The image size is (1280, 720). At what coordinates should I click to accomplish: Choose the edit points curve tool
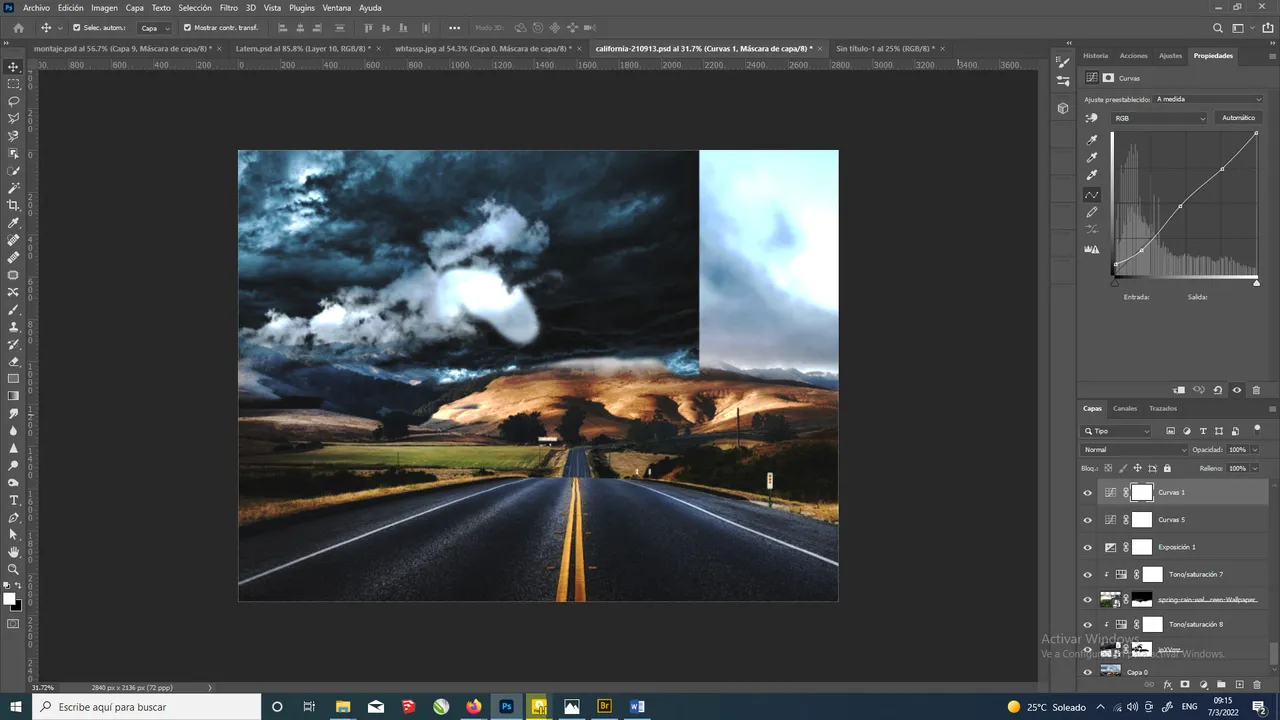coord(1092,195)
